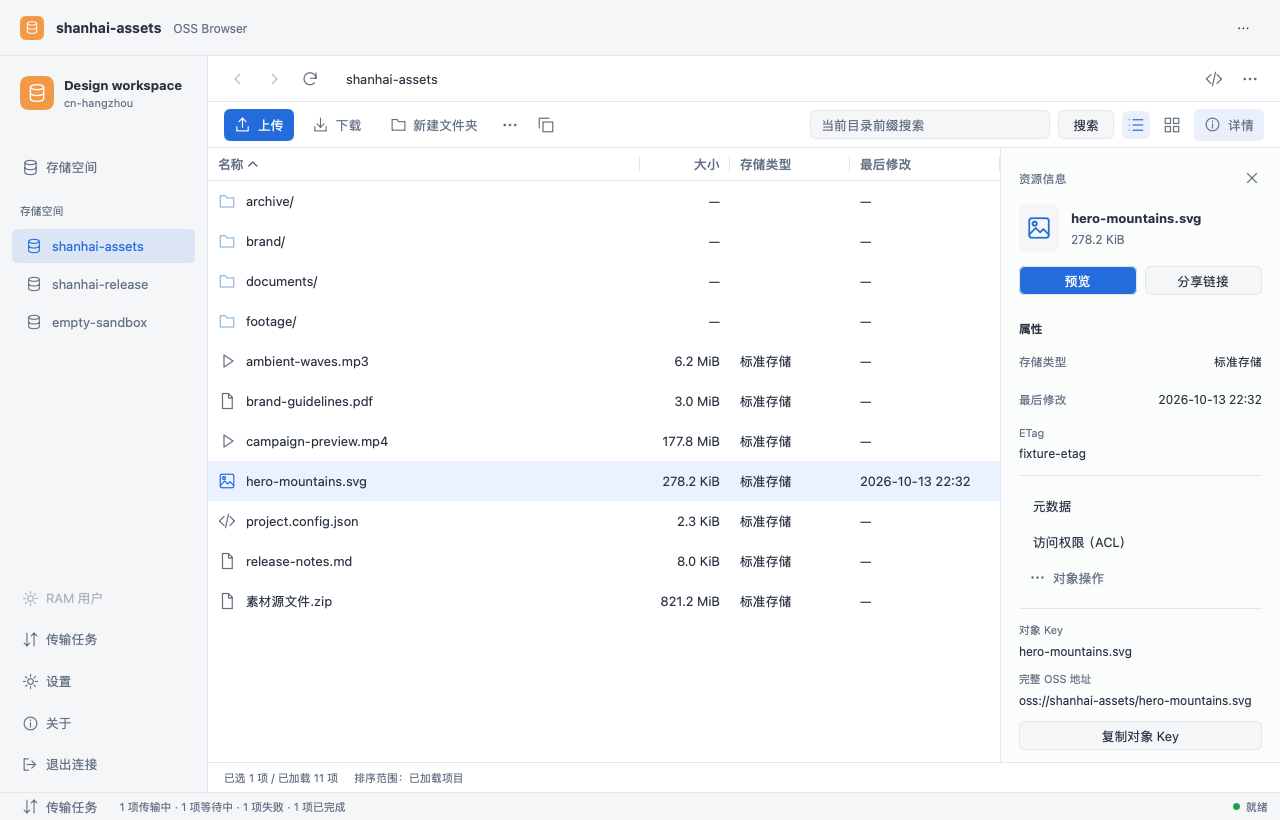Screen dimensions: 1280x820
Task: Click the download toolbar button
Action: pos(337,125)
